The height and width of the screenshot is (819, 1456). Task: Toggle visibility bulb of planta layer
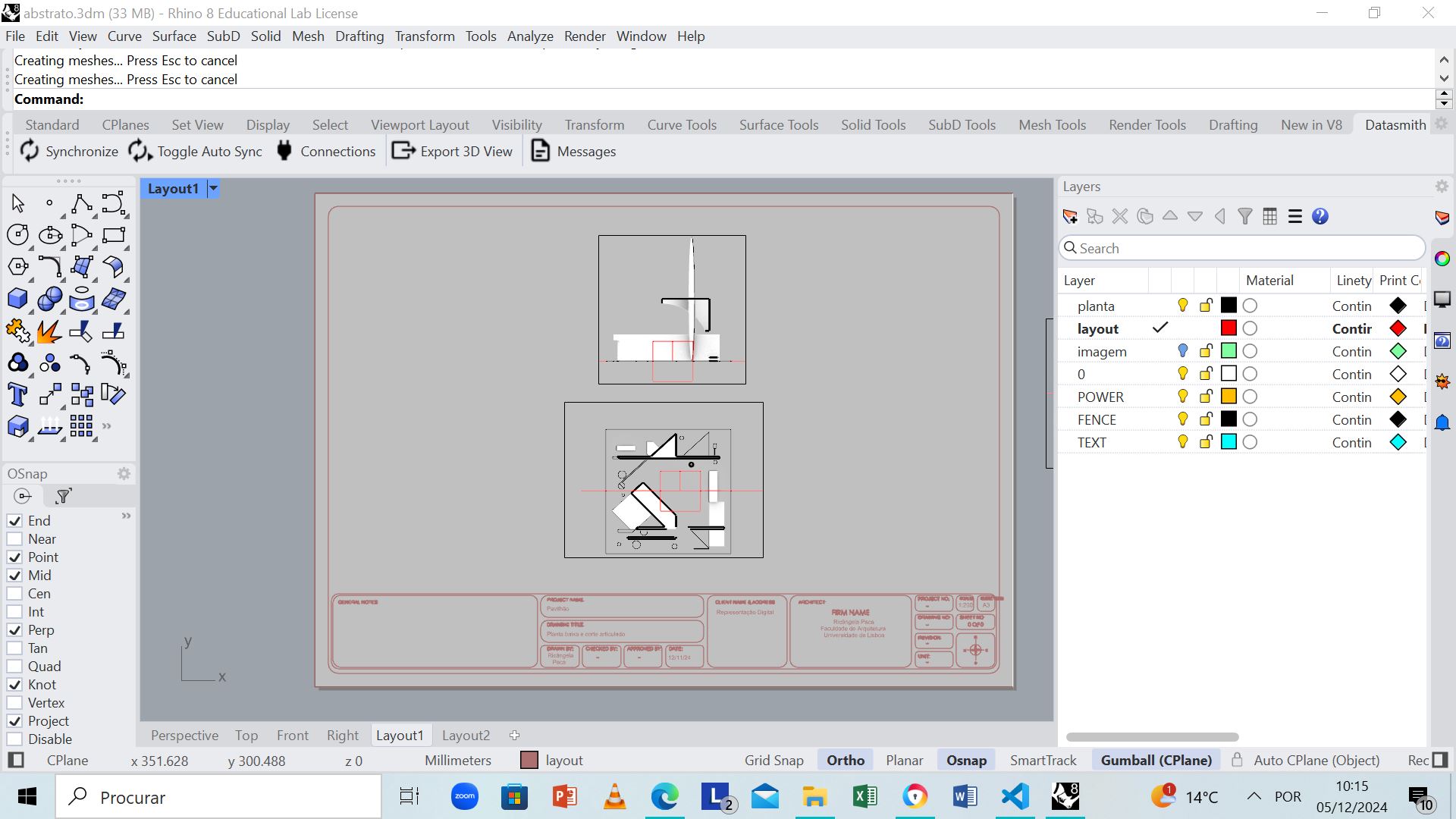coord(1182,306)
